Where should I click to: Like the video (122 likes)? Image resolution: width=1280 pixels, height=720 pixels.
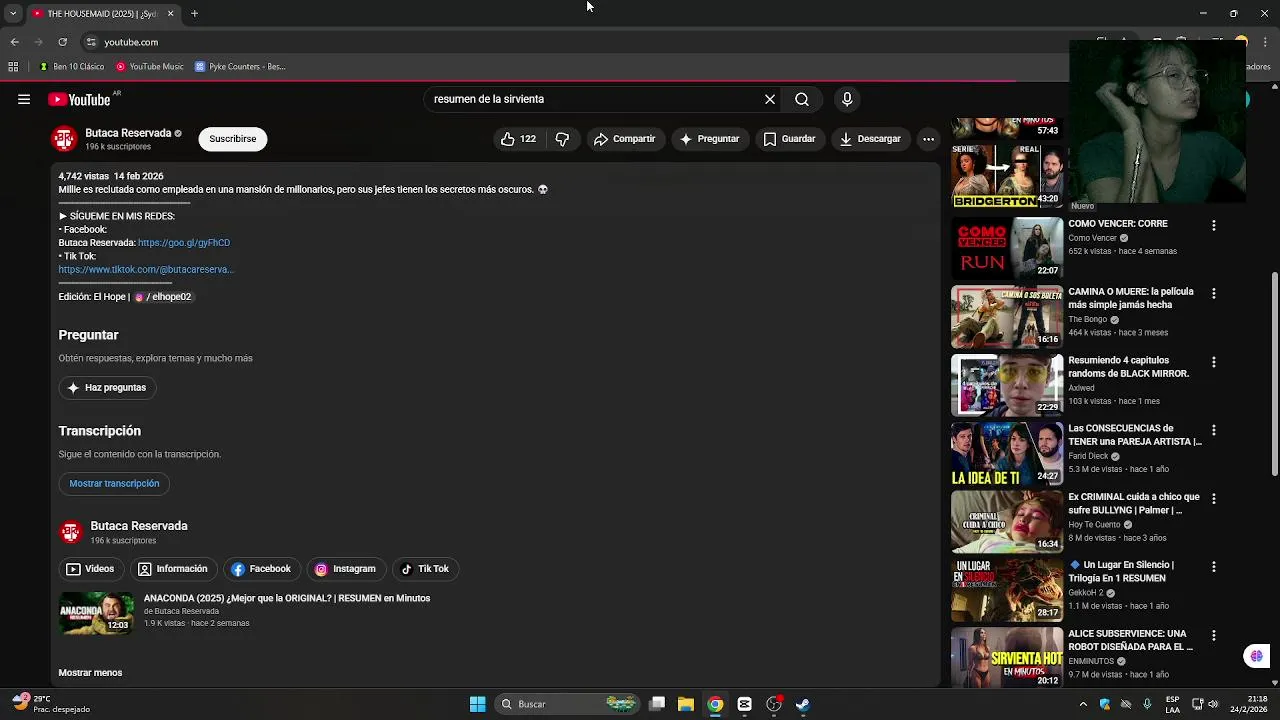click(519, 139)
